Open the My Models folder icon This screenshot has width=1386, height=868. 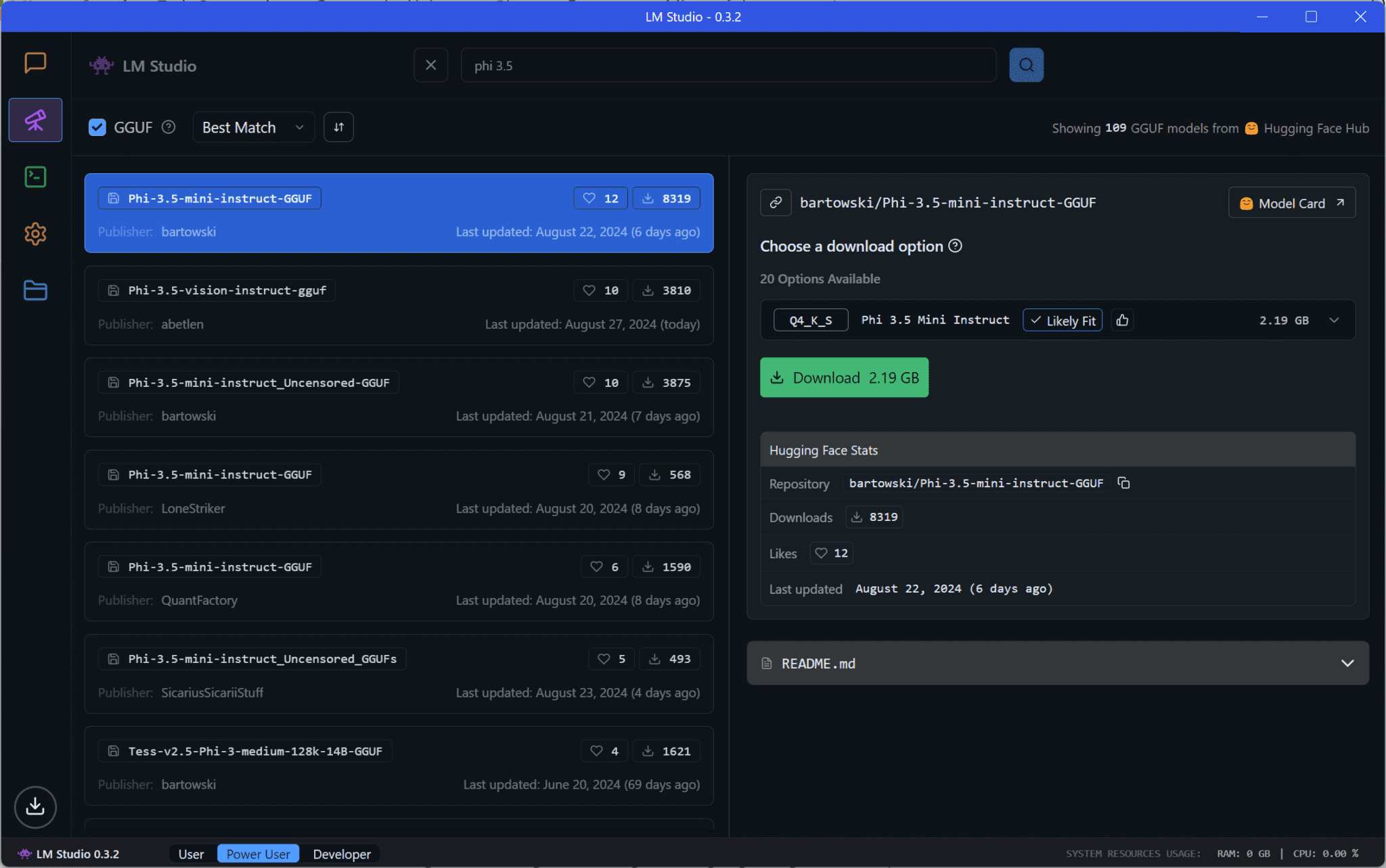(35, 290)
